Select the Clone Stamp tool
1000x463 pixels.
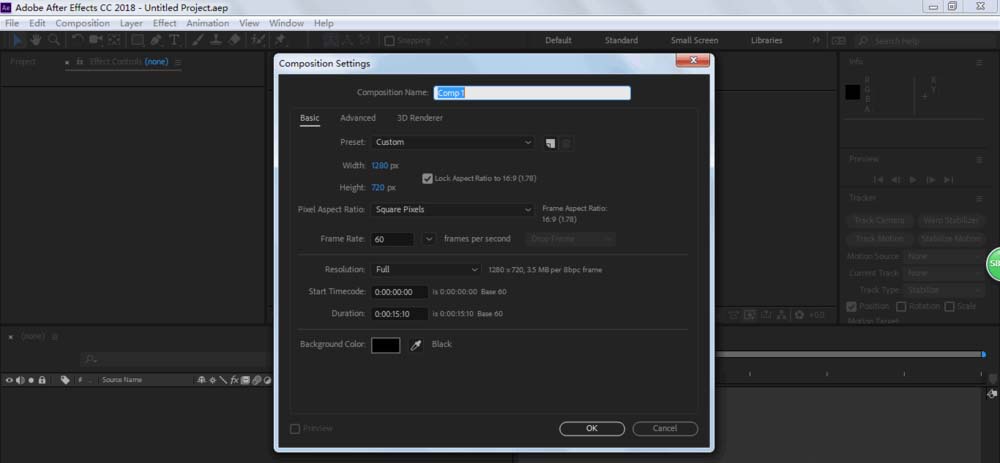pyautogui.click(x=216, y=40)
